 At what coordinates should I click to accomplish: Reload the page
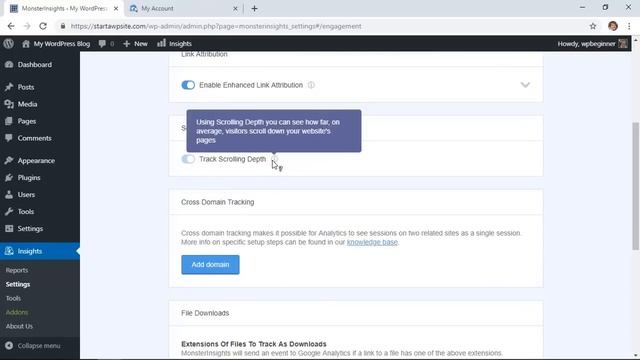[x=43, y=26]
